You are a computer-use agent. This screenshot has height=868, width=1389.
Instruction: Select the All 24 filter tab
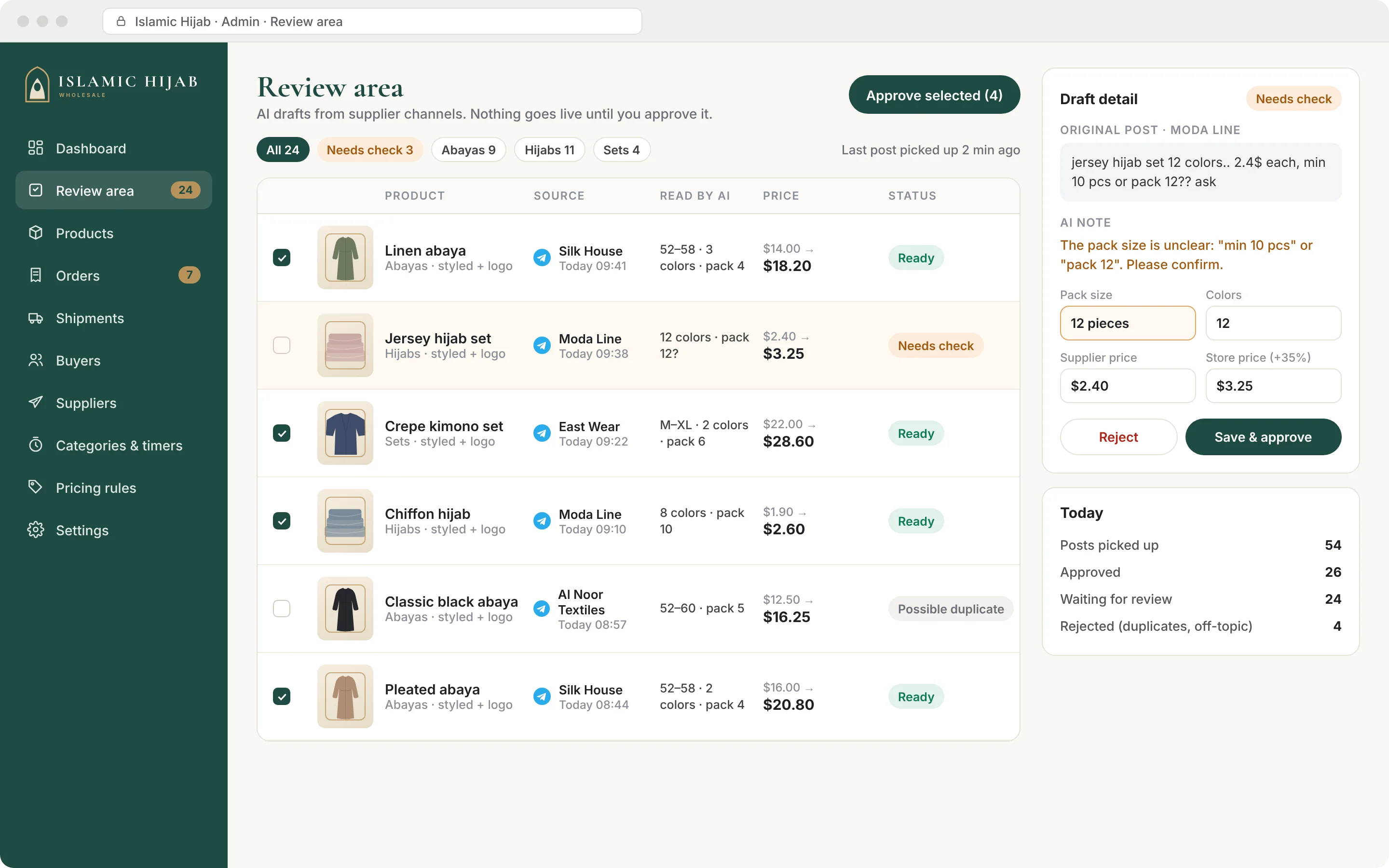pyautogui.click(x=283, y=150)
